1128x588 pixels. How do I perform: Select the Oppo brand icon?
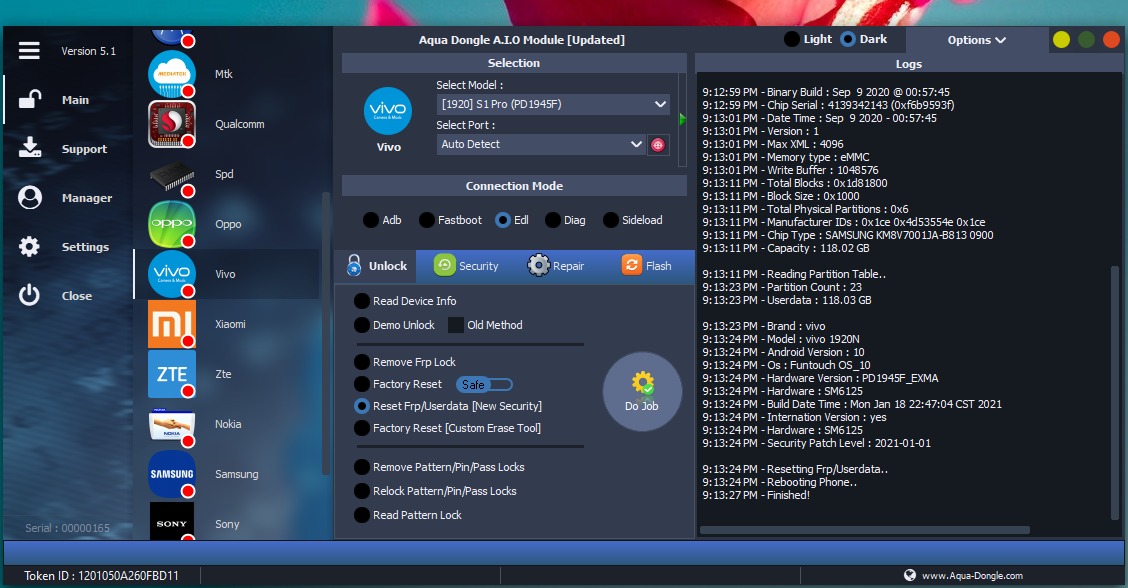(x=172, y=224)
